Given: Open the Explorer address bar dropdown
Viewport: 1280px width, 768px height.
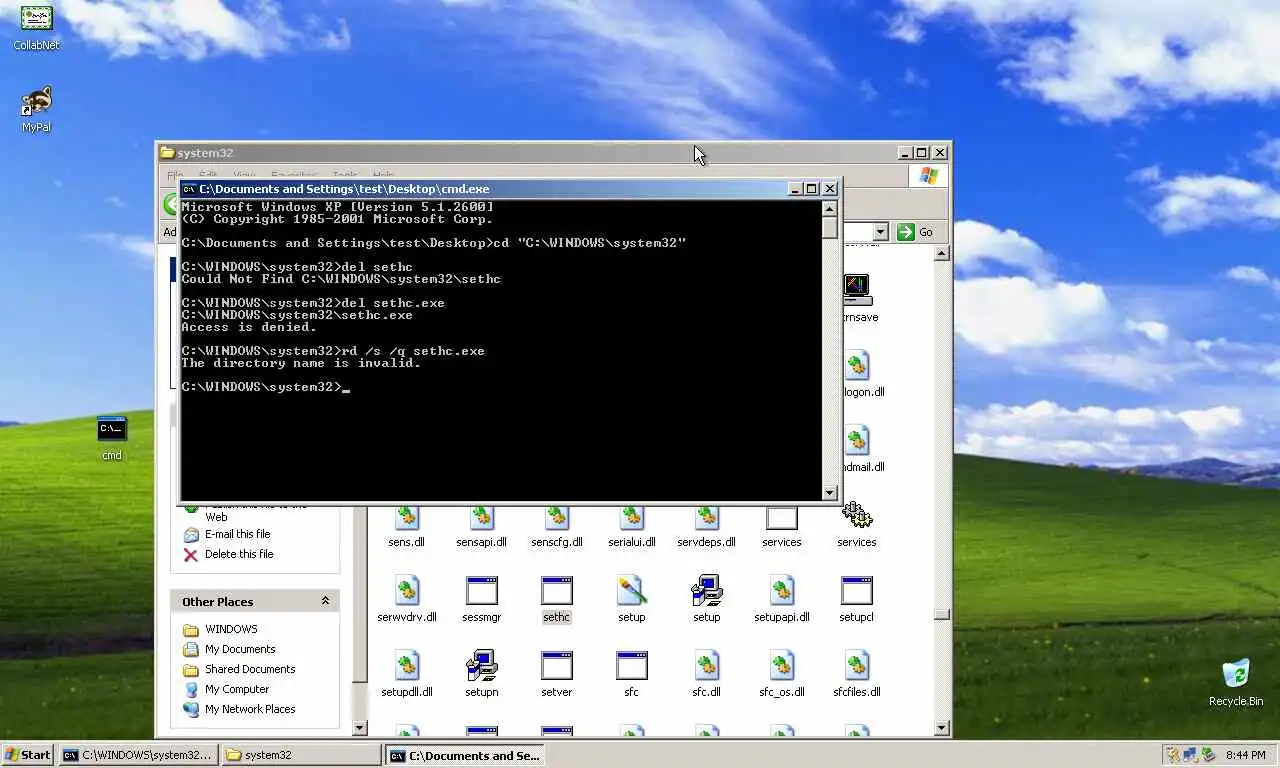Looking at the screenshot, I should pos(880,232).
